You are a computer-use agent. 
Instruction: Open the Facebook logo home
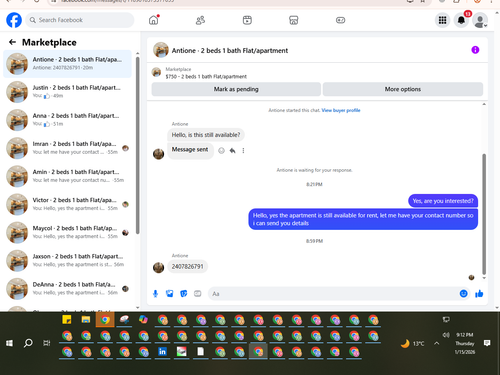click(14, 20)
